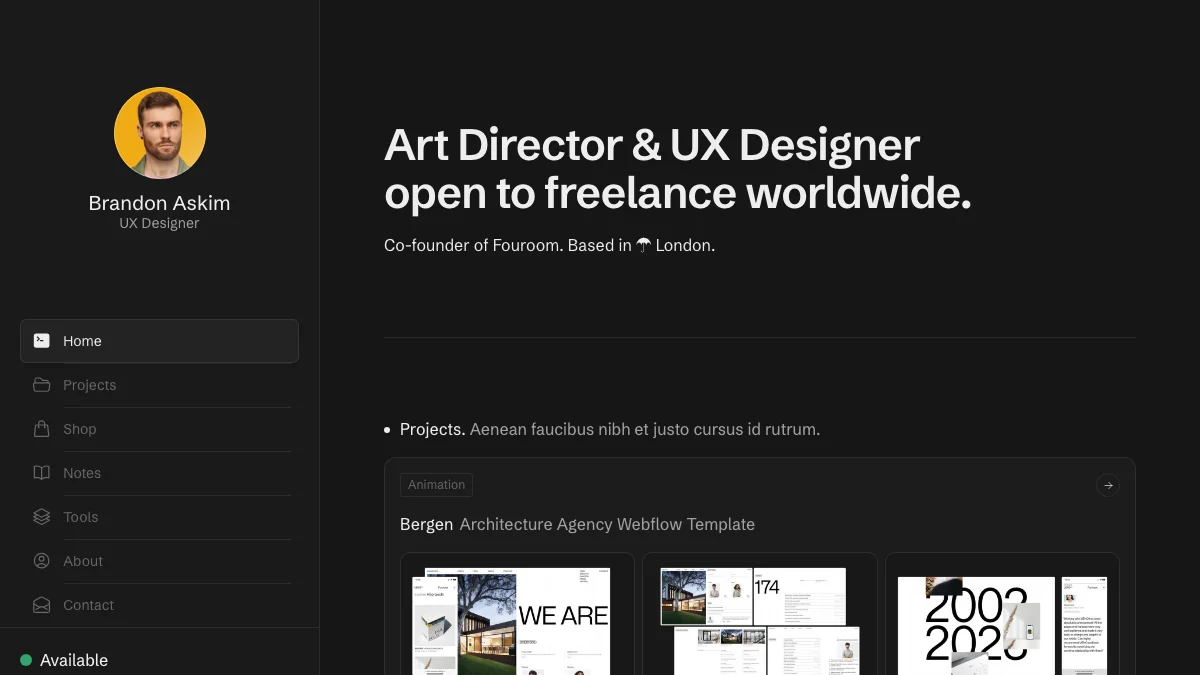Open the 'WE ARE' Bergen preview thumbnail
Image resolution: width=1200 pixels, height=675 pixels.
(x=517, y=614)
